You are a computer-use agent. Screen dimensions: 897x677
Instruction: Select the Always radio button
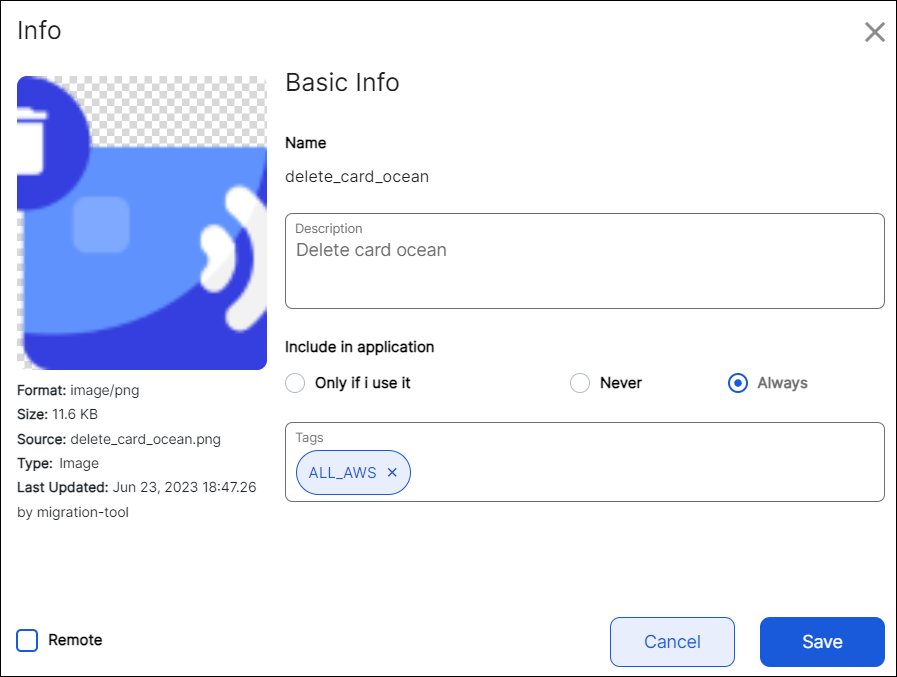[x=738, y=383]
